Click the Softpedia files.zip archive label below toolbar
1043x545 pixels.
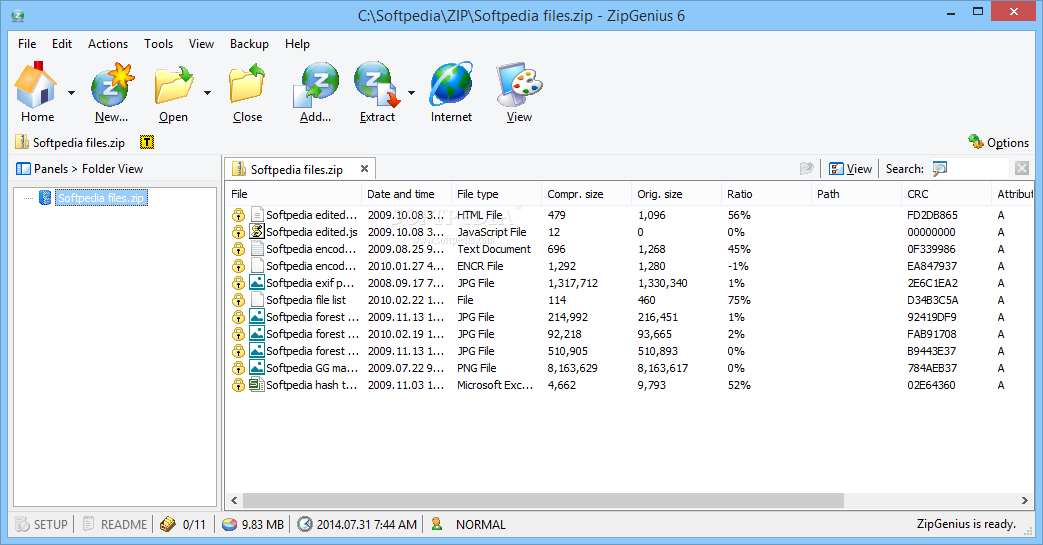click(x=71, y=142)
